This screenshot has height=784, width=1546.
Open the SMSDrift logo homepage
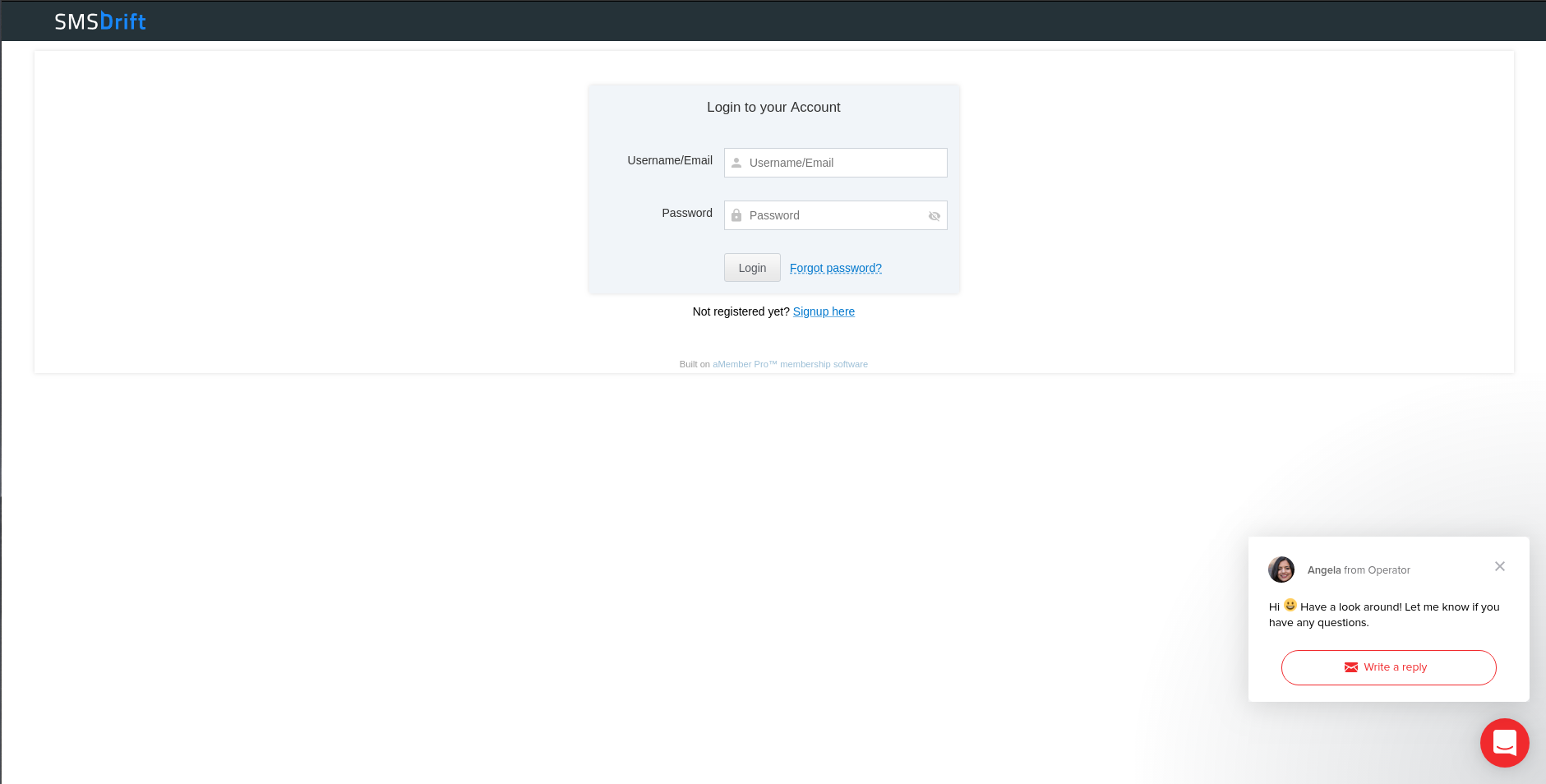(100, 21)
